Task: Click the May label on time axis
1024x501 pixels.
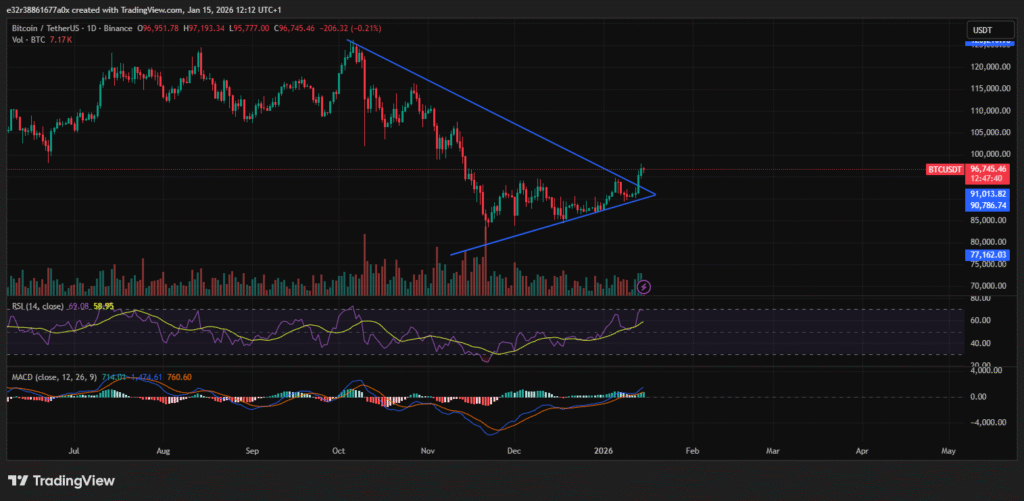Action: [949, 451]
